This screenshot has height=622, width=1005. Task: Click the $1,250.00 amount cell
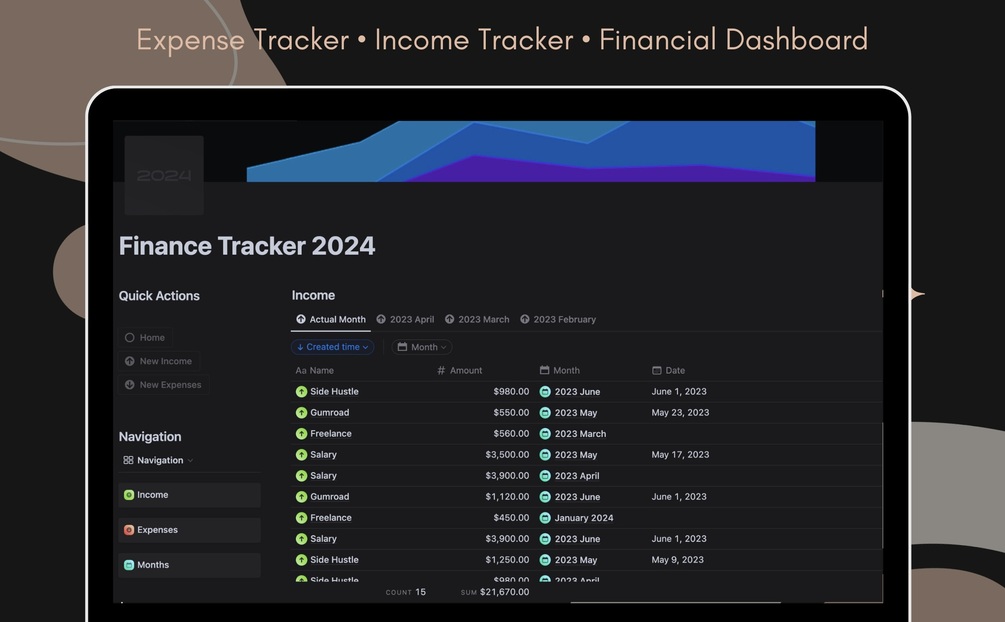pyautogui.click(x=507, y=560)
